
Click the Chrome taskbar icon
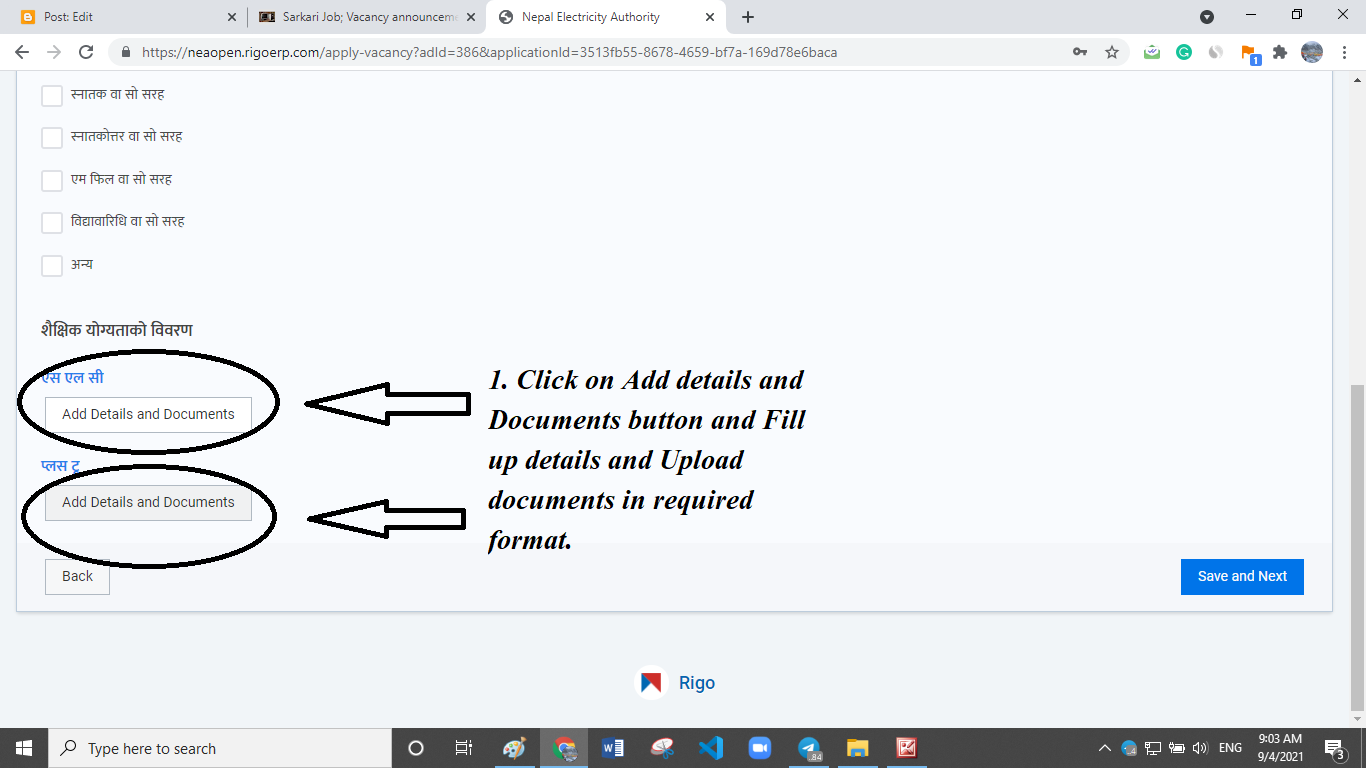[x=564, y=748]
